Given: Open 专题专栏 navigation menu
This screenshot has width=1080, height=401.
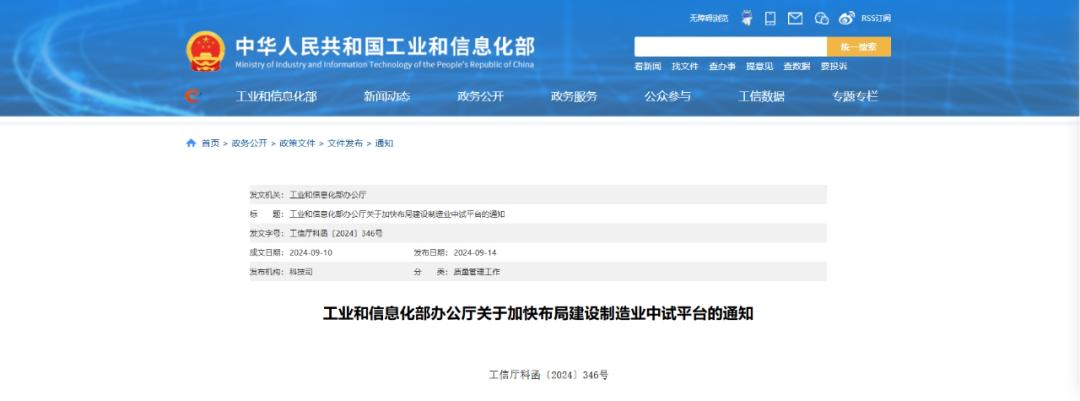Looking at the screenshot, I should pyautogui.click(x=855, y=96).
